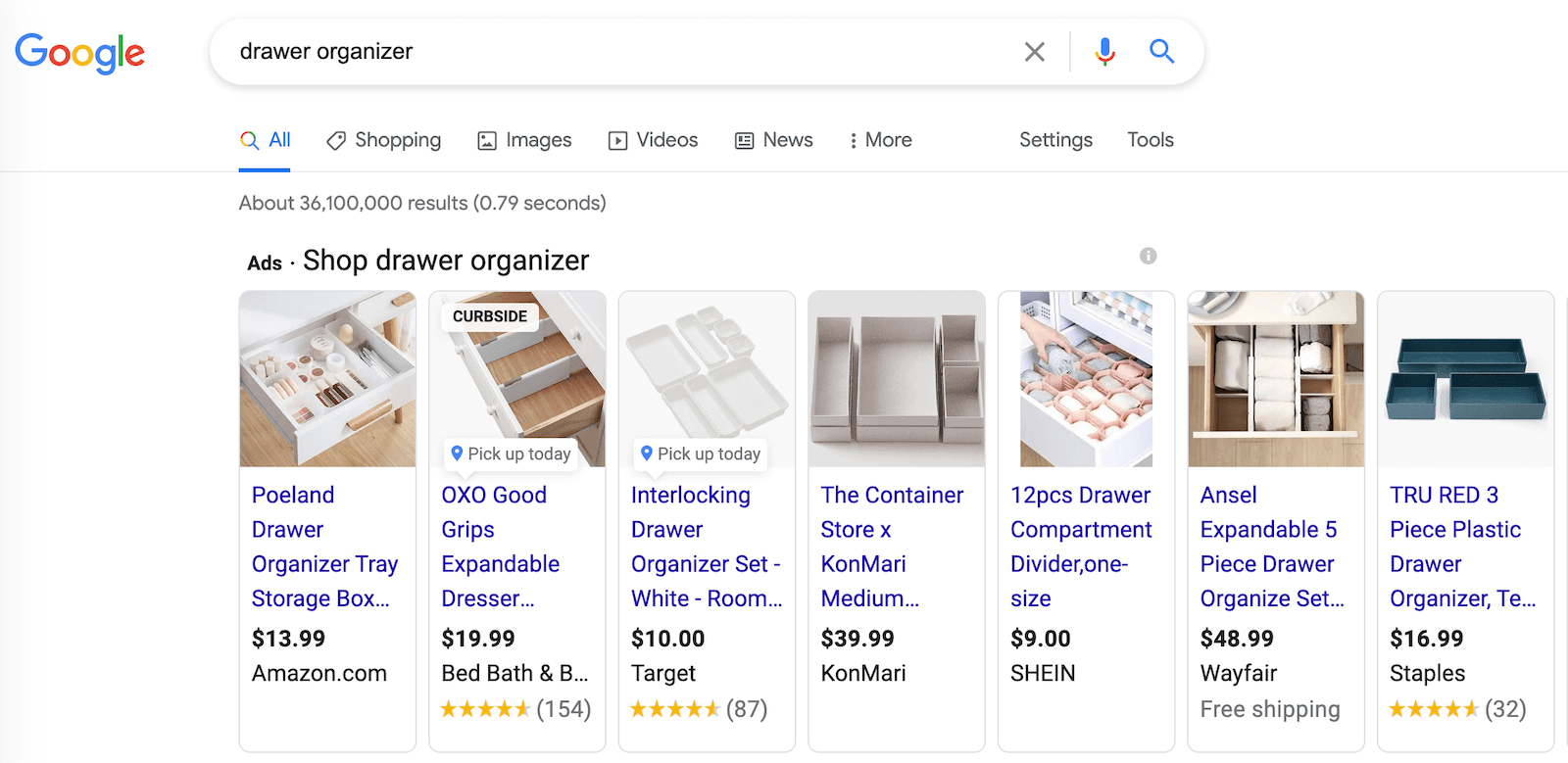View the blue TRU RED organizer image
Screen dimensions: 1568x763
[x=1465, y=379]
